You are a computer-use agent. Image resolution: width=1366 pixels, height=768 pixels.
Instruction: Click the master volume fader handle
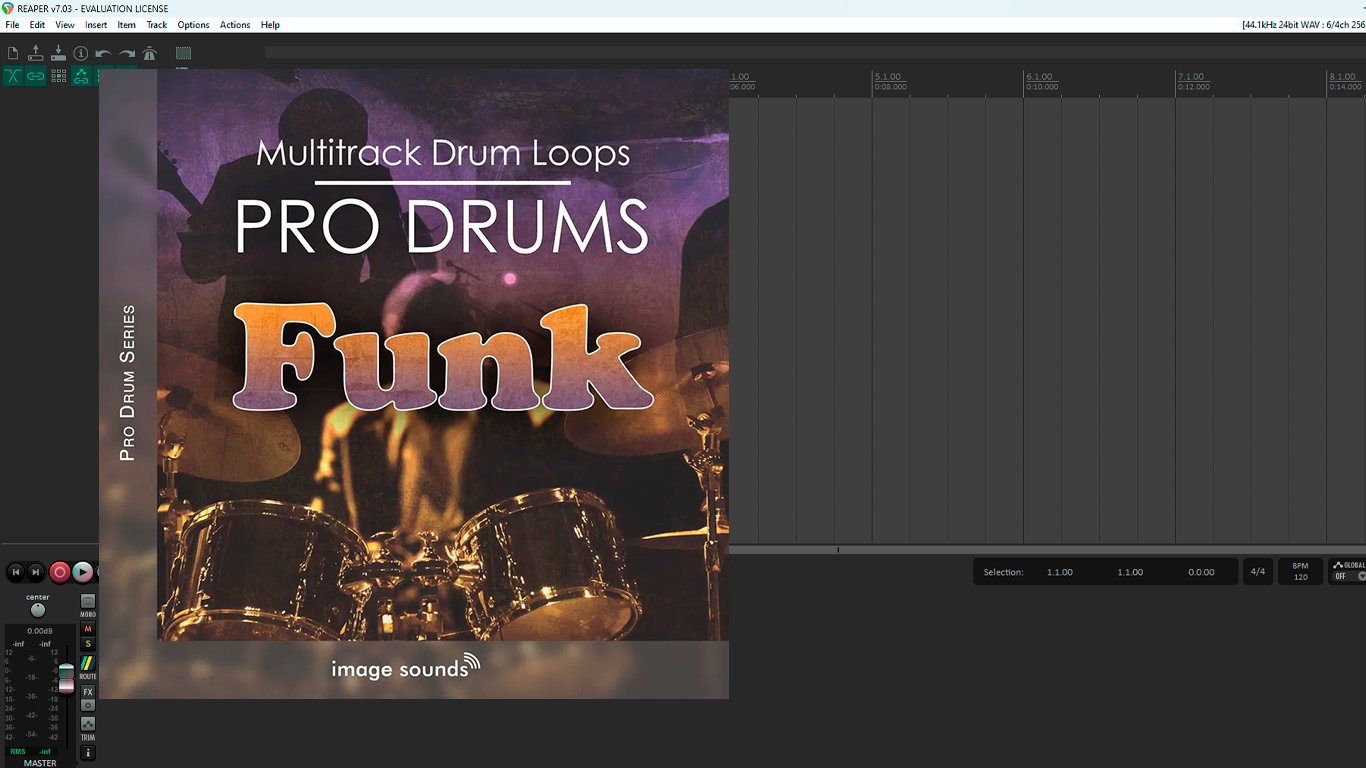click(x=66, y=678)
